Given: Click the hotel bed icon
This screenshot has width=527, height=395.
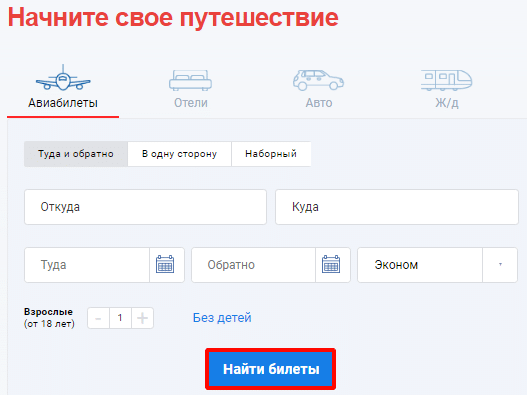Looking at the screenshot, I should (191, 80).
